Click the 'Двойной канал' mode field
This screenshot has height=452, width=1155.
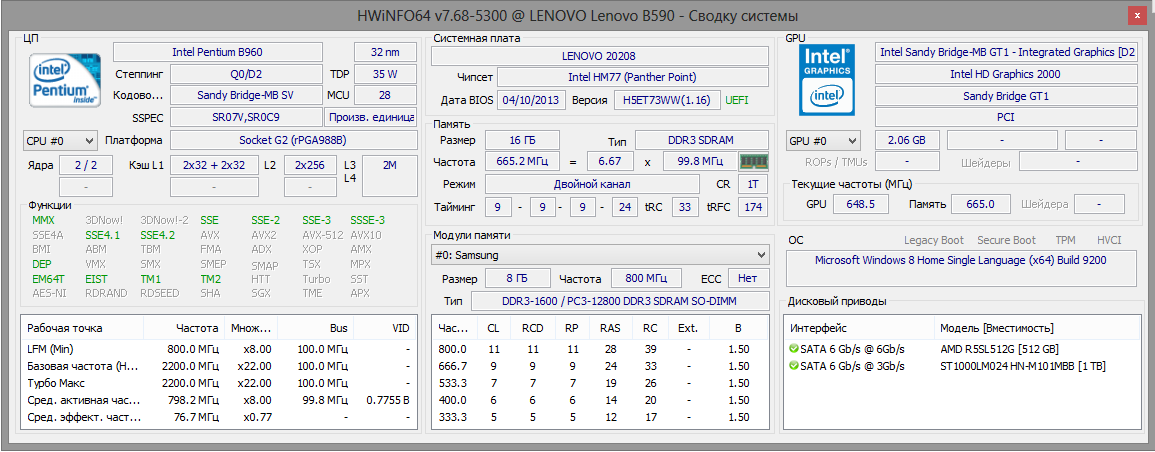click(x=592, y=184)
